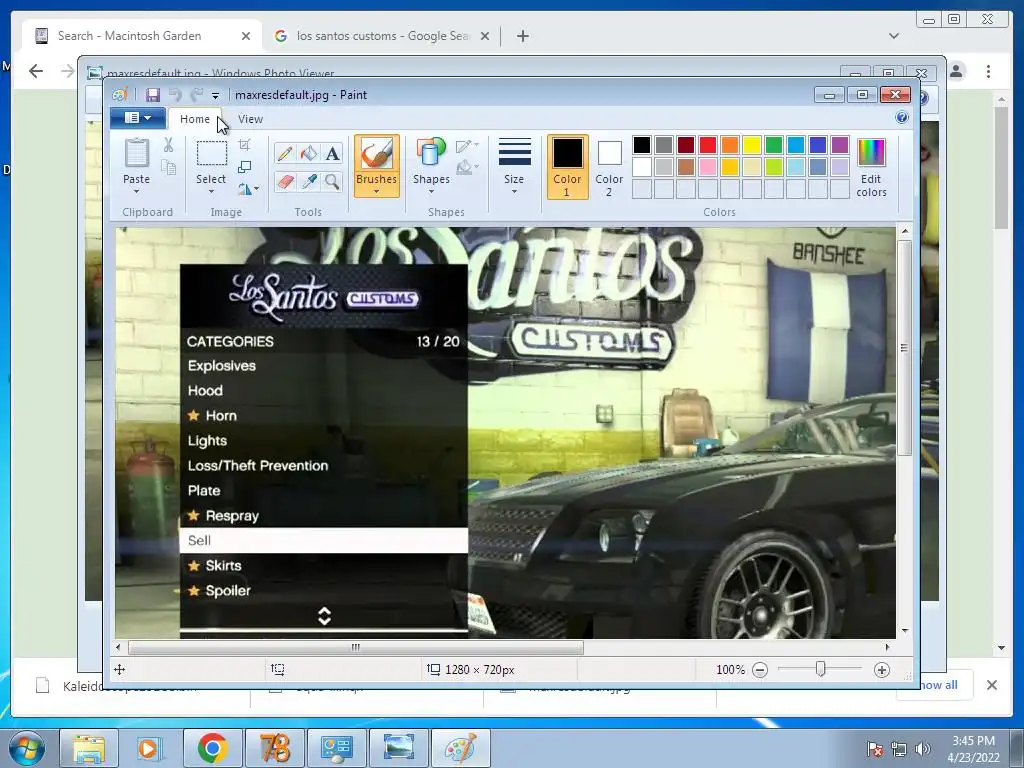Click the Edit colors rainbow icon
Image resolution: width=1024 pixels, height=768 pixels.
pyautogui.click(x=871, y=153)
